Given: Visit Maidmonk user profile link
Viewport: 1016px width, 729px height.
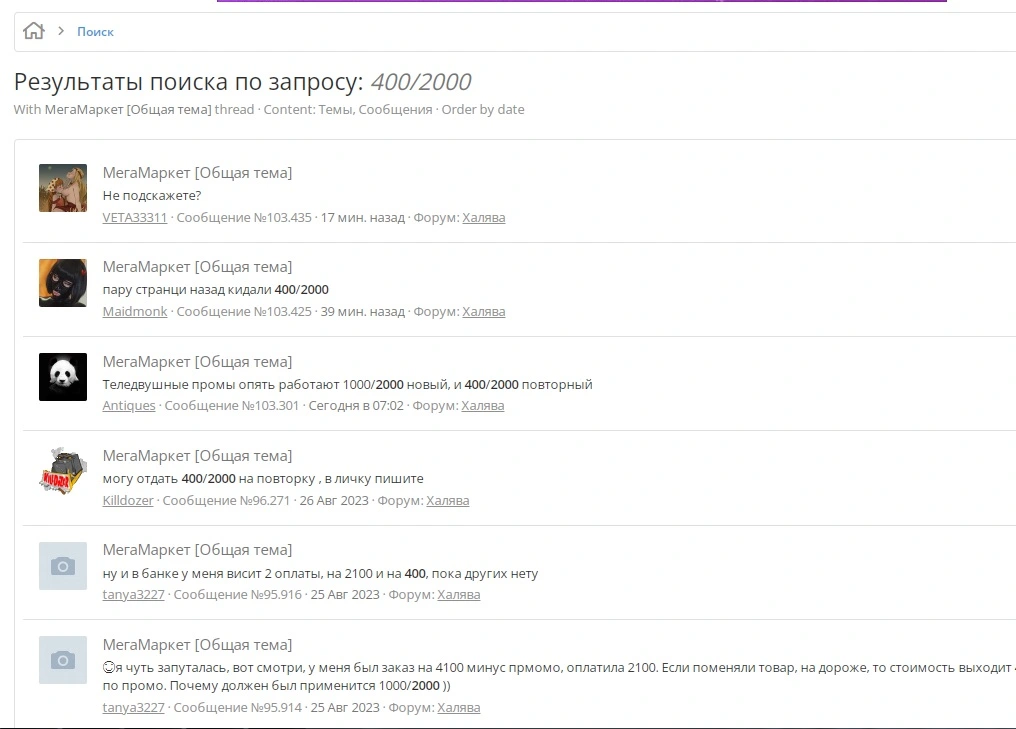Looking at the screenshot, I should coord(135,312).
